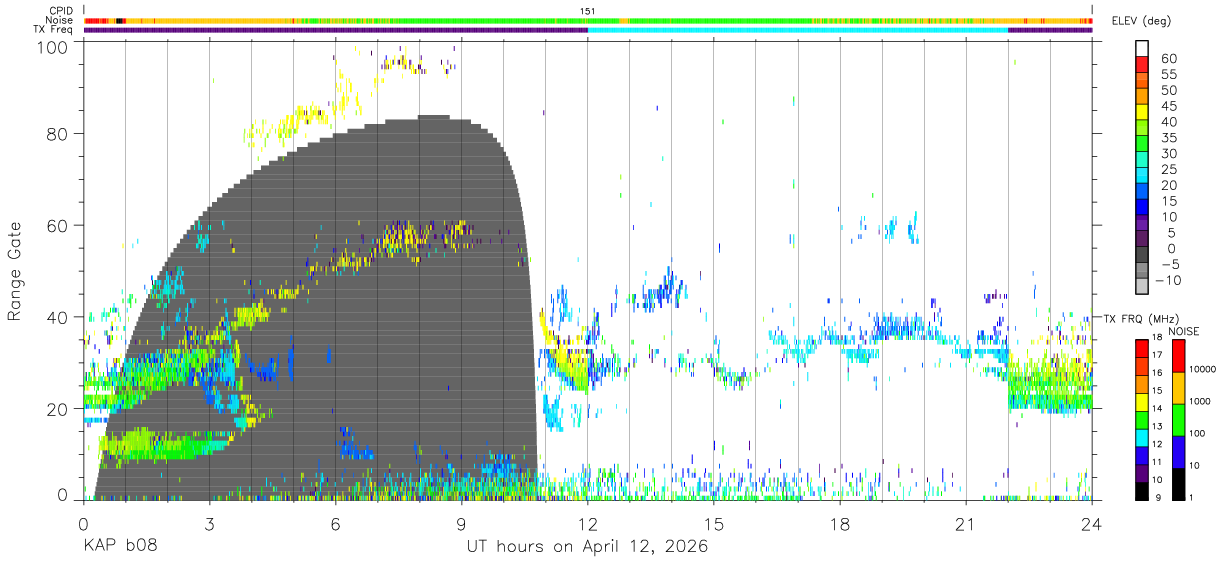This screenshot has width=1228, height=567.
Task: Click the 20 tick on Range Gate axis
Action: tap(58, 409)
